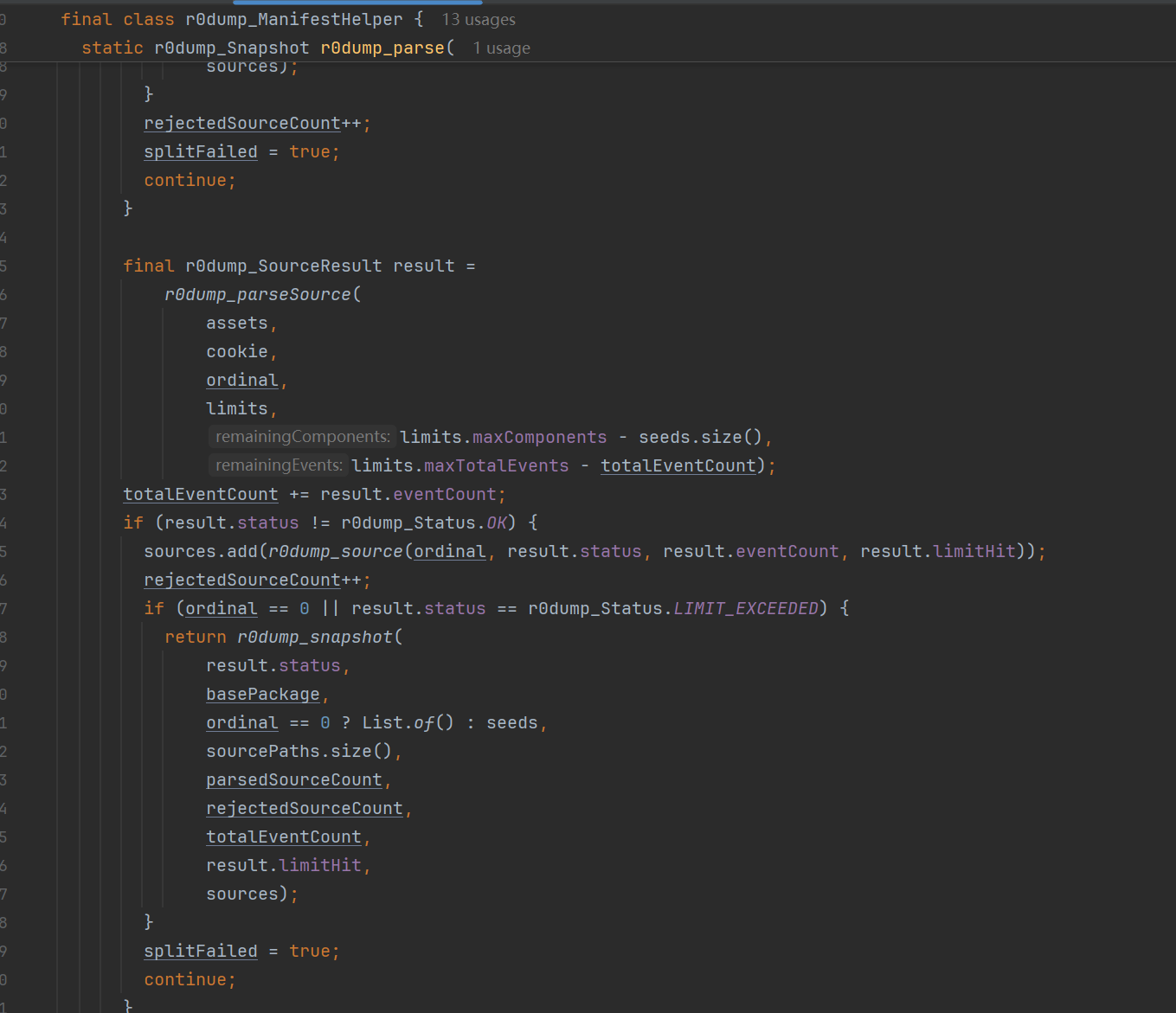Click 'seeds.size()' in the remainingComponents line
Screen dimensions: 1176x1013
[x=701, y=437]
